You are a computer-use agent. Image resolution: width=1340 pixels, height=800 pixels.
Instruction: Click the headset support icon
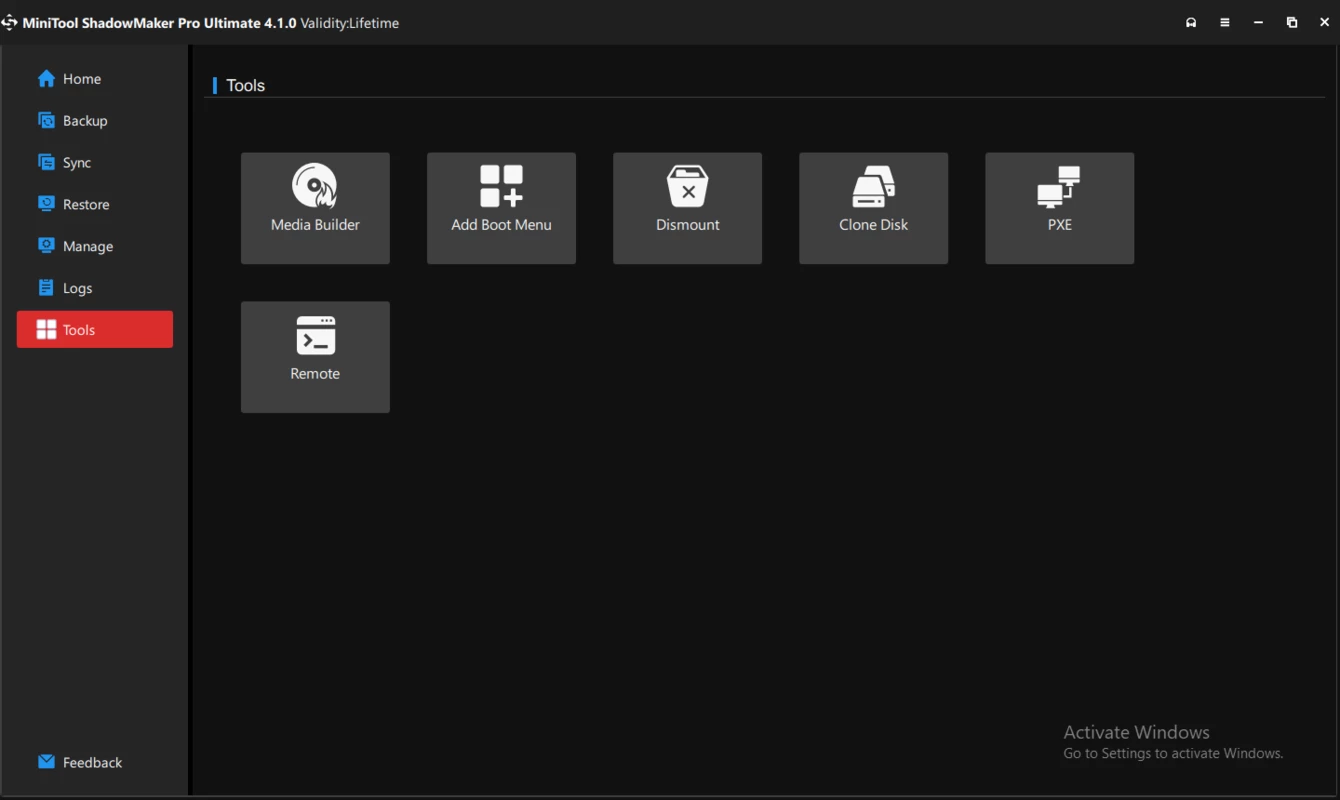[1191, 23]
